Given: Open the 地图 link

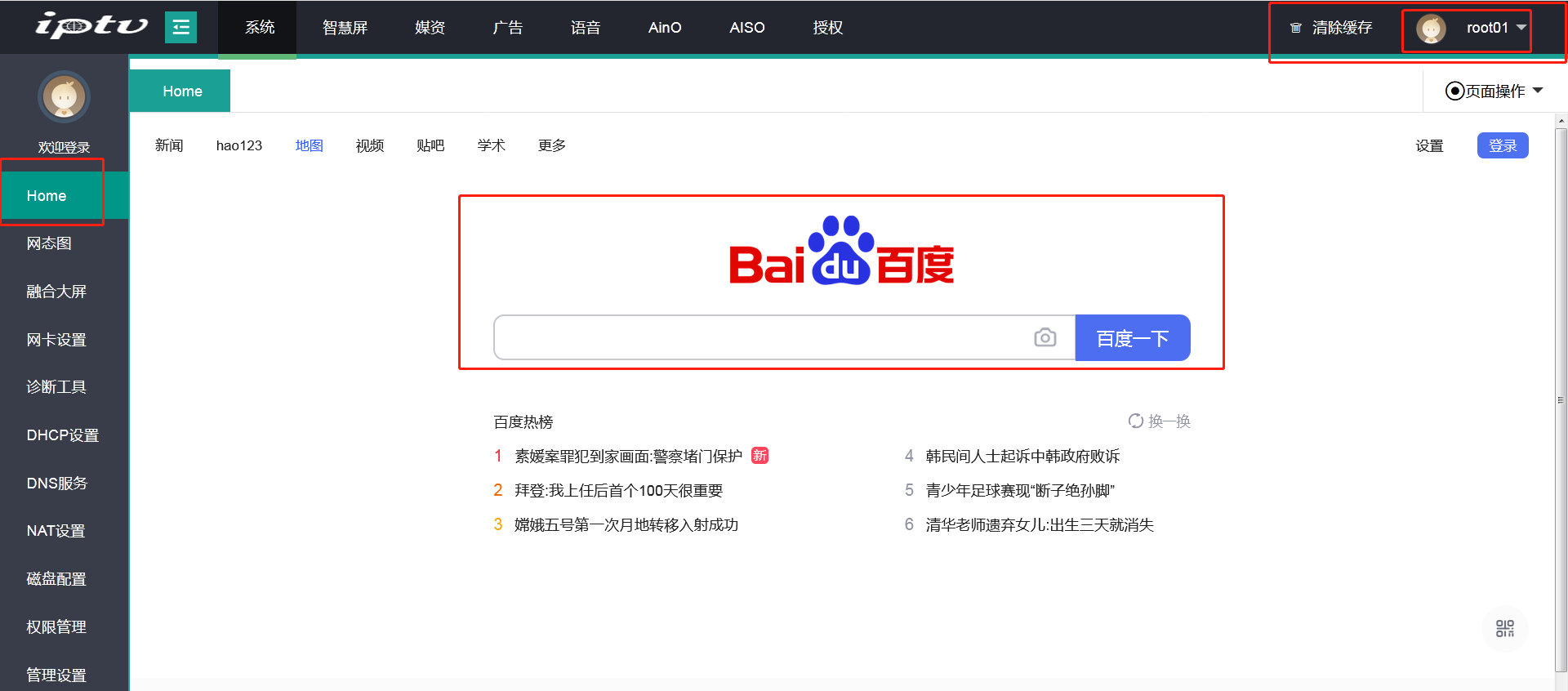Looking at the screenshot, I should 309,145.
